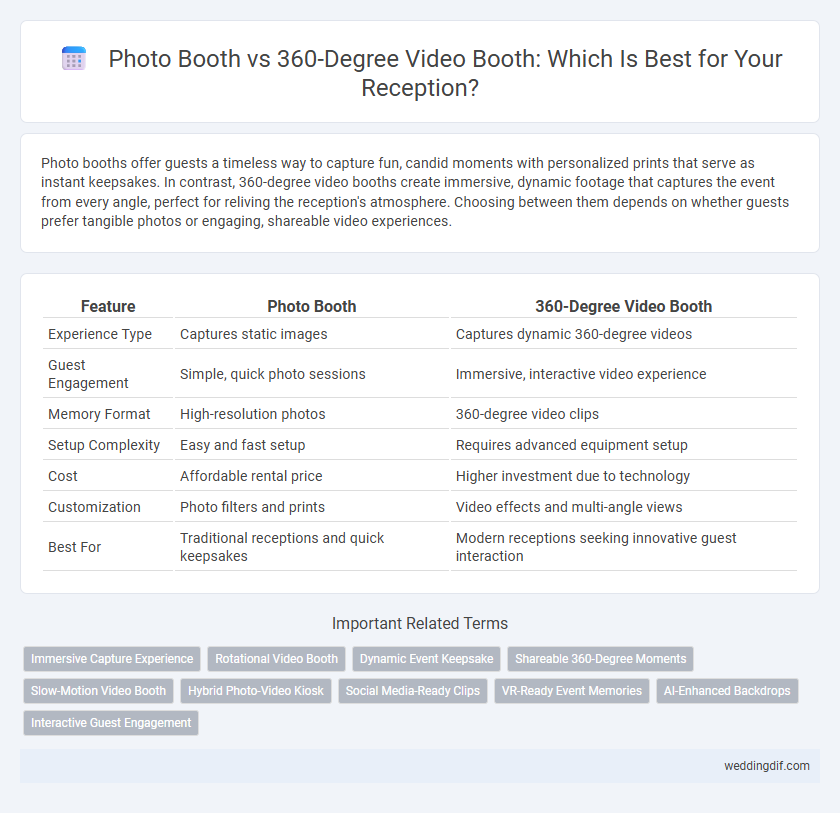Click the Cost row label
The height and width of the screenshot is (813, 840).
point(63,476)
